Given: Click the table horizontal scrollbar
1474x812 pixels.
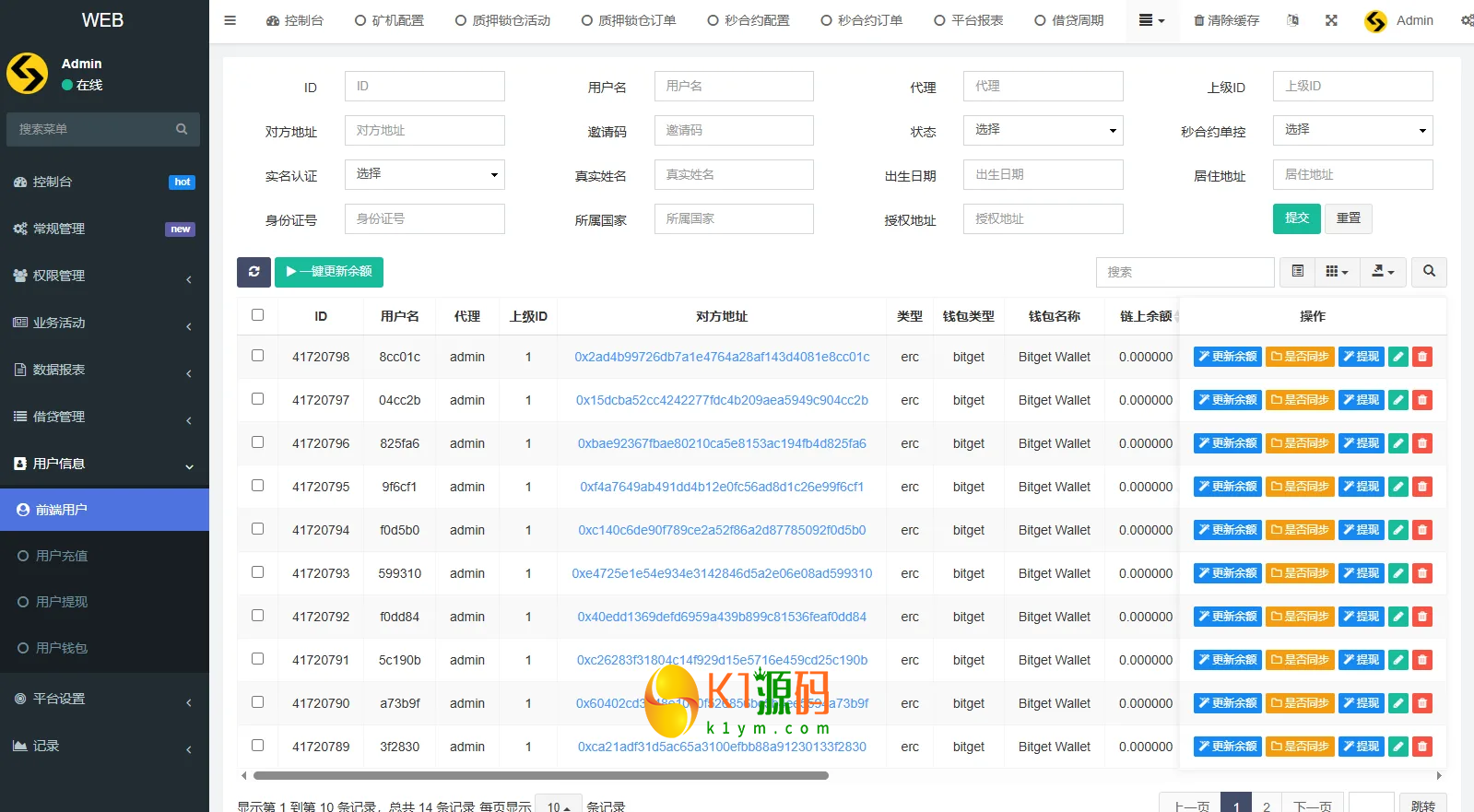Looking at the screenshot, I should 540,775.
